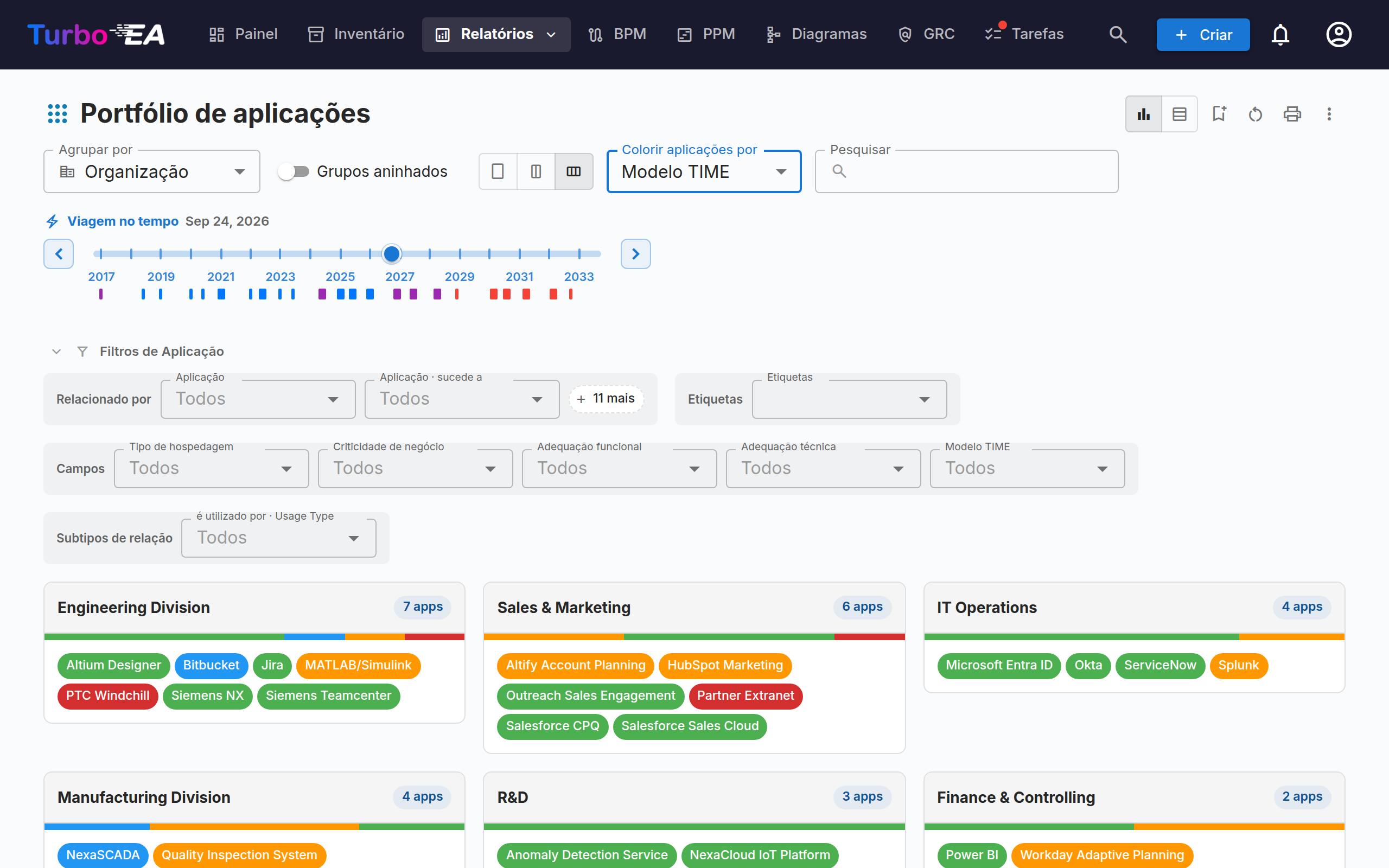Screen dimensions: 1389x868
Task: Reset the report with the refresh icon
Action: (x=1256, y=114)
